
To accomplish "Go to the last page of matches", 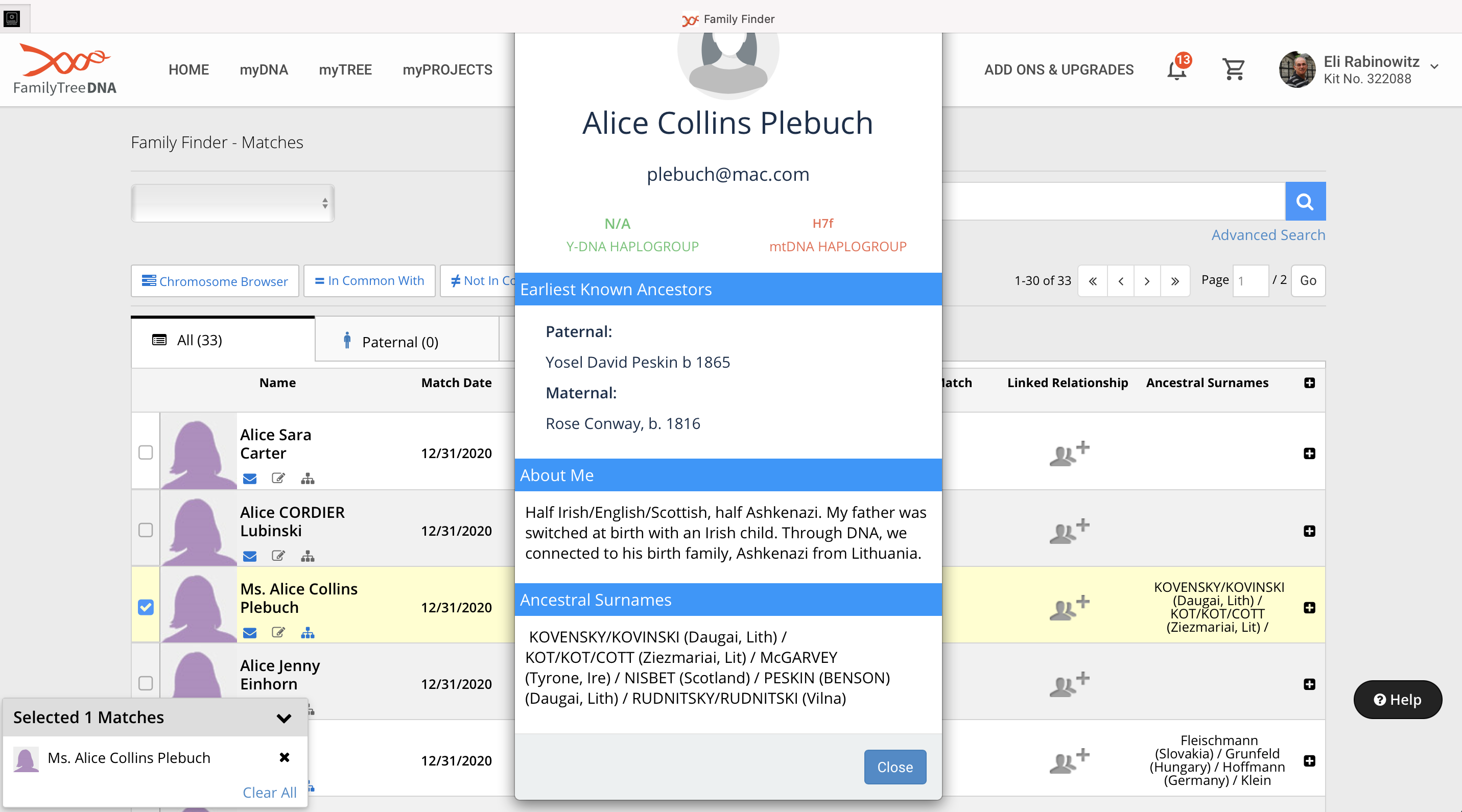I will pyautogui.click(x=1174, y=281).
